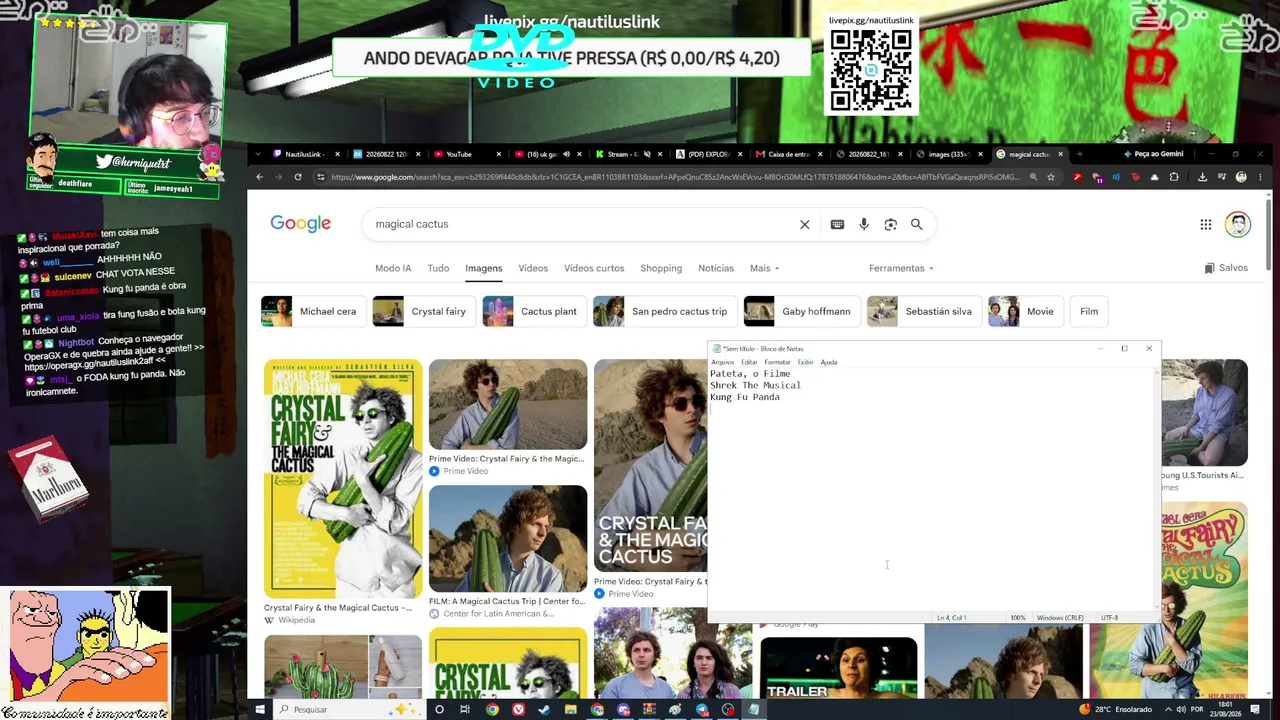Reload the Google page in Chrome

298,177
